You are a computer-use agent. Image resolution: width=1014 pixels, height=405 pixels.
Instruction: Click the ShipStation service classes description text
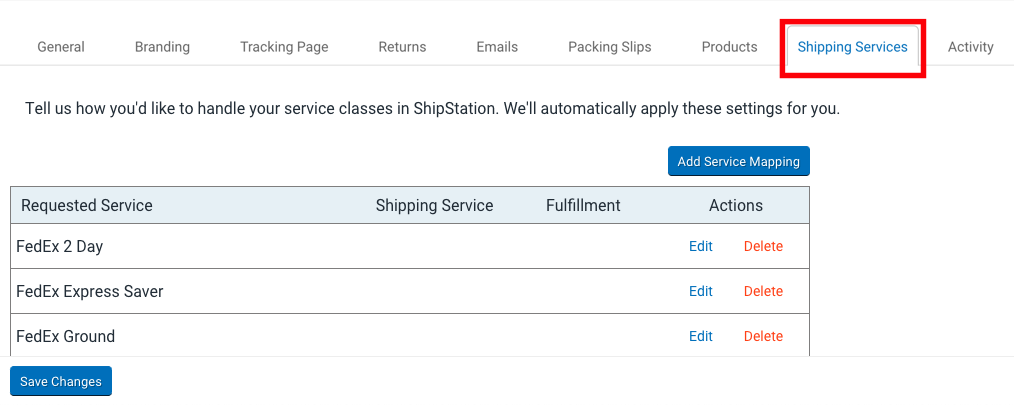[x=433, y=109]
